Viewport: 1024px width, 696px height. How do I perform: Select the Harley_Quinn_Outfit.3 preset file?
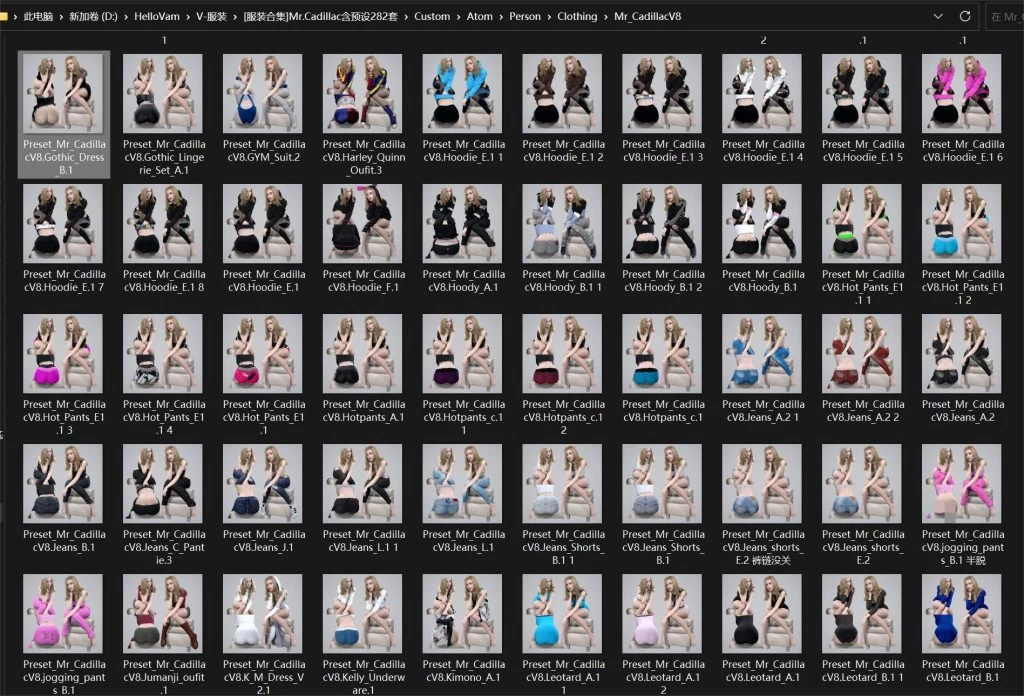pos(362,93)
